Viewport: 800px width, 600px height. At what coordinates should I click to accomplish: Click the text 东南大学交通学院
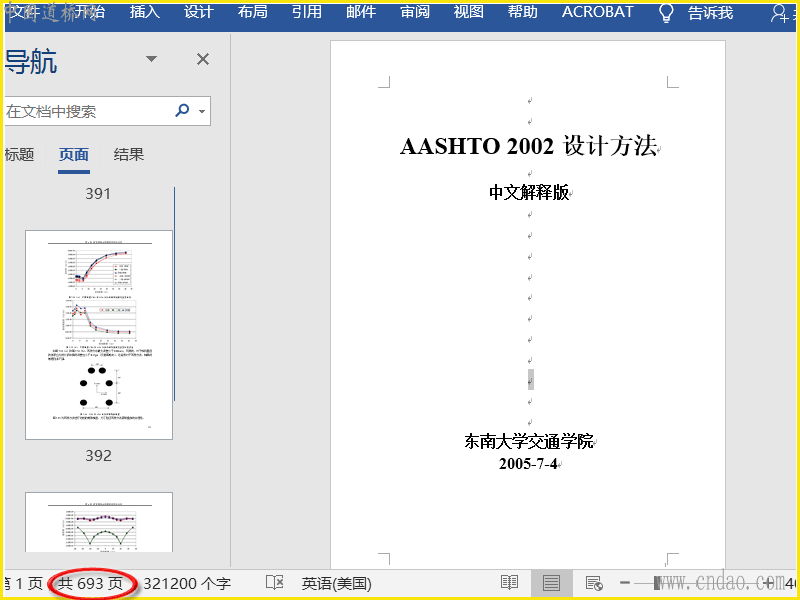click(529, 441)
